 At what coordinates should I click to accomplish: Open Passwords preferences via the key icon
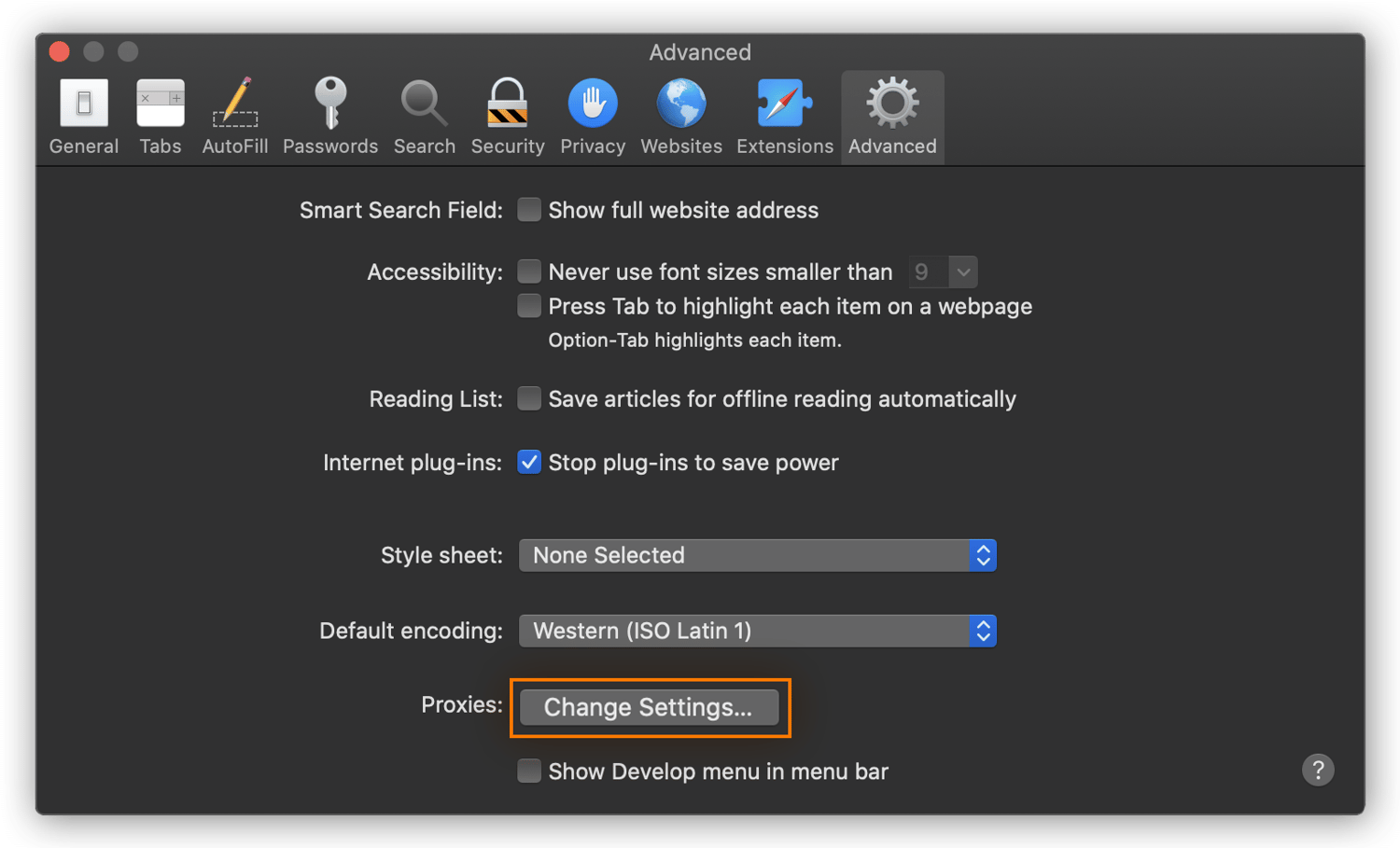[329, 112]
